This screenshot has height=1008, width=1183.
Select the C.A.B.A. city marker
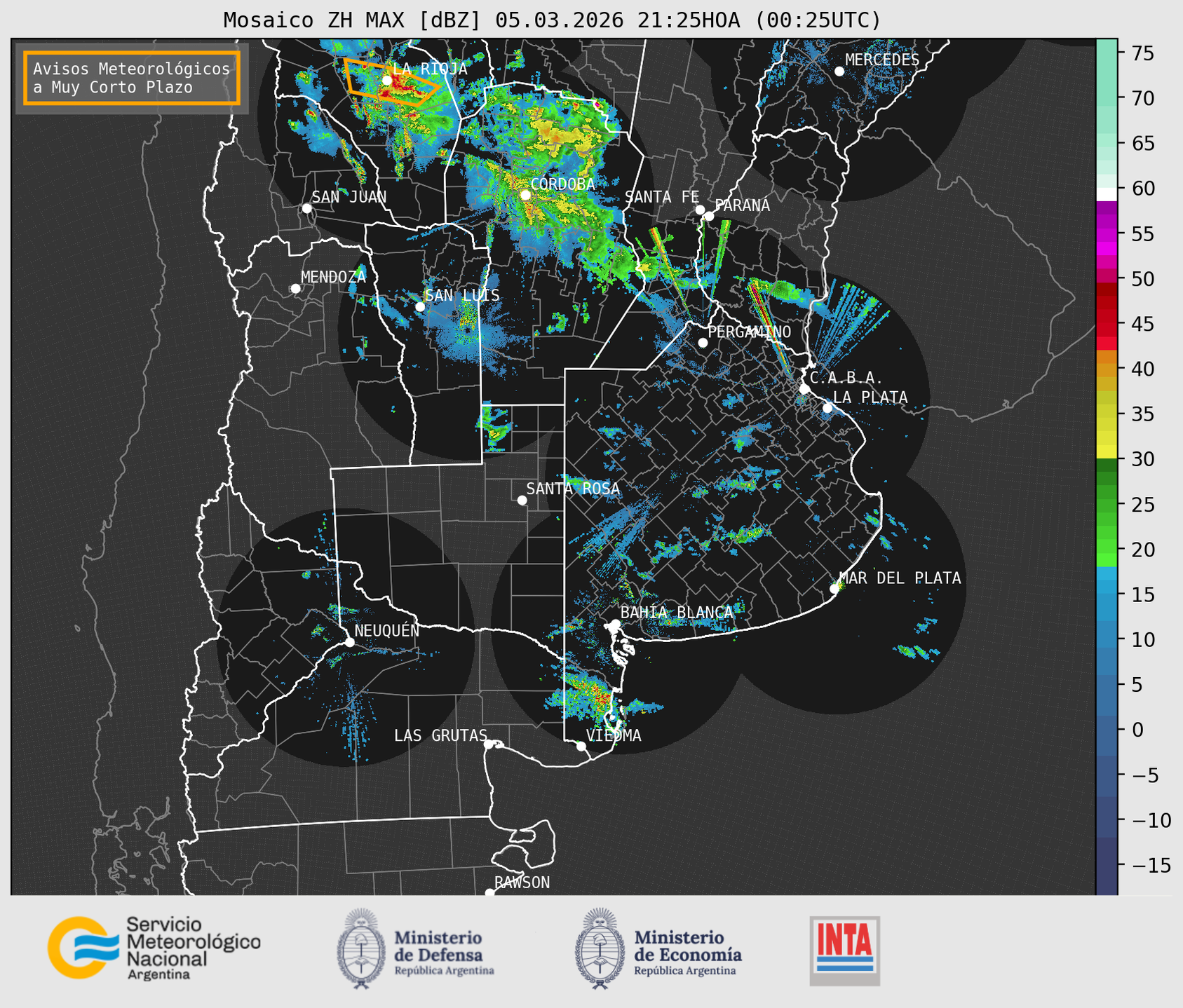tap(804, 389)
